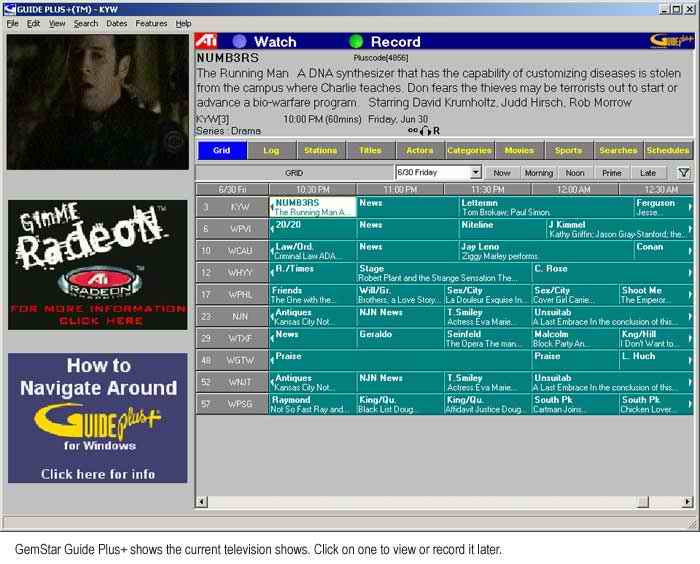Open the Search menu
700x564 pixels.
[86, 24]
